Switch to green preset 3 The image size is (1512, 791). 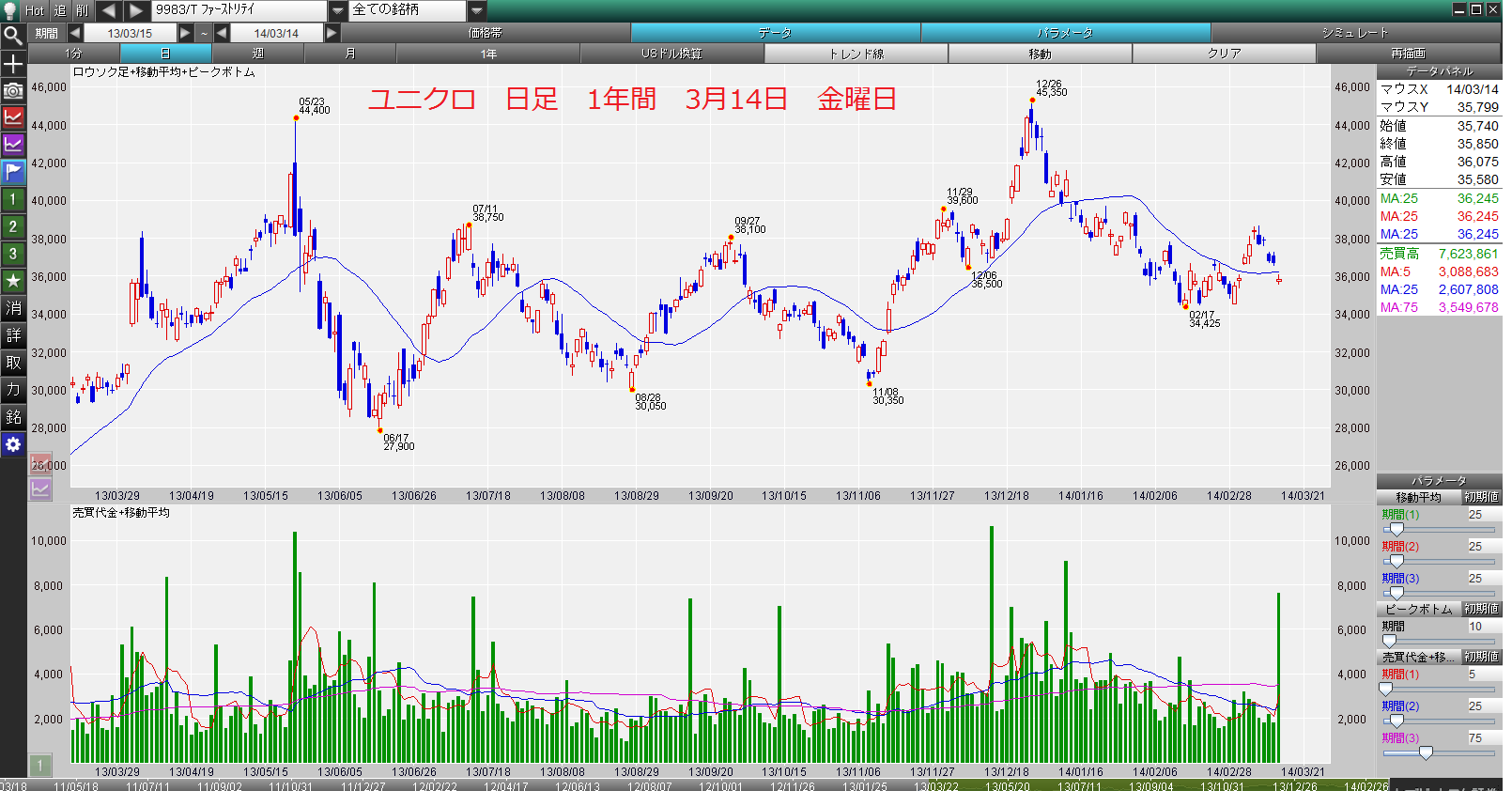pos(13,254)
